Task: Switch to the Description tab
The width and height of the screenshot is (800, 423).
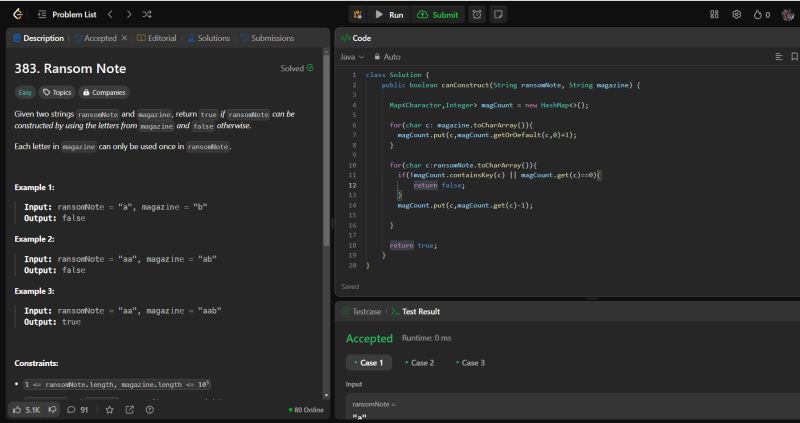Action: pos(39,38)
